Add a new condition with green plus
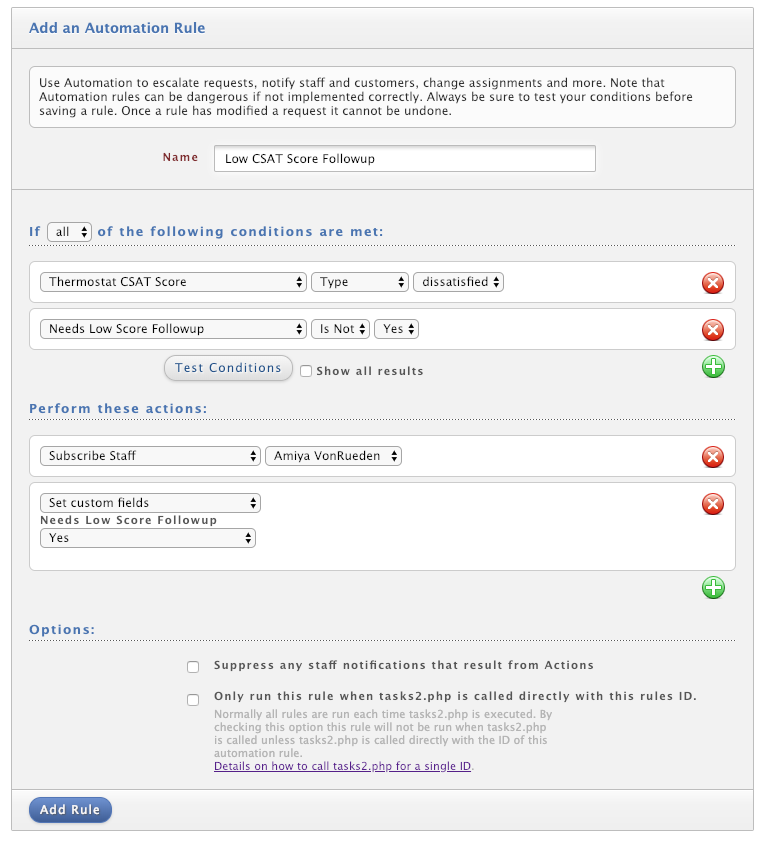Image resolution: width=761 pixels, height=845 pixels. point(713,367)
